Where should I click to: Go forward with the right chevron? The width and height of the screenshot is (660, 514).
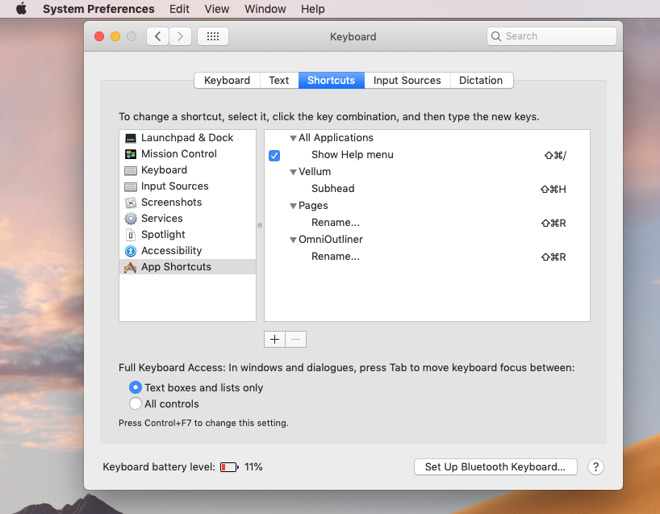[x=180, y=36]
